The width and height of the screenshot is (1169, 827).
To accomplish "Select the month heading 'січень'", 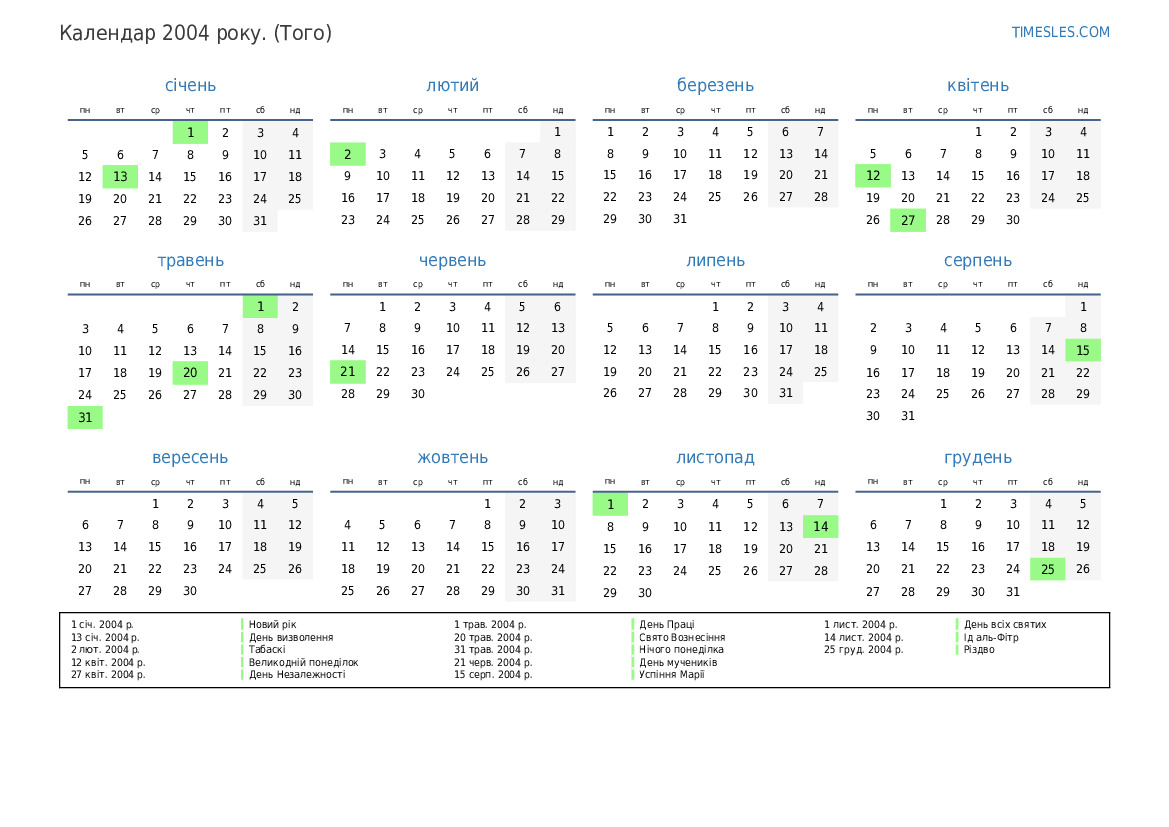I will tap(190, 85).
